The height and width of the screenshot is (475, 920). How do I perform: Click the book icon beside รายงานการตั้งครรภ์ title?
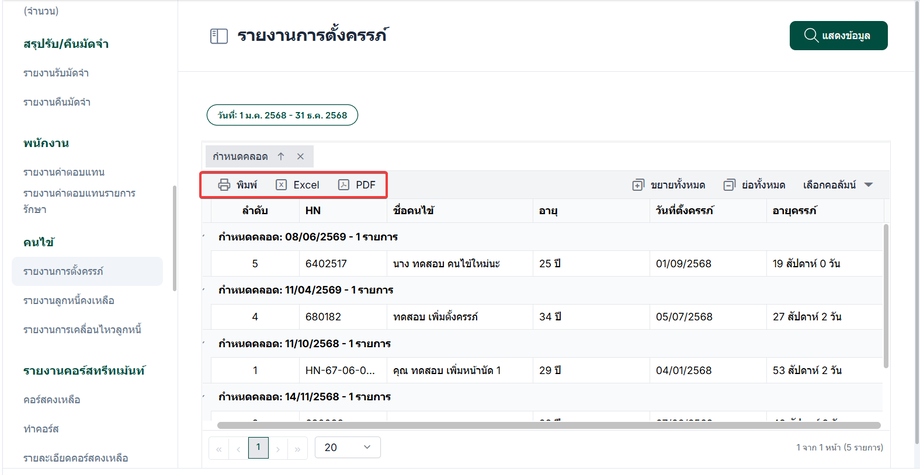point(218,36)
